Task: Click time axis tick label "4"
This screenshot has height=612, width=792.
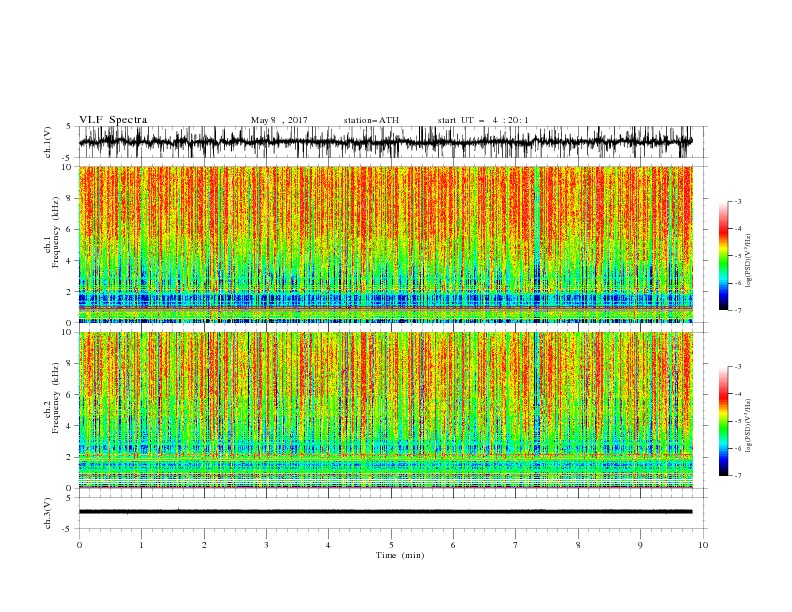Action: pyautogui.click(x=328, y=545)
